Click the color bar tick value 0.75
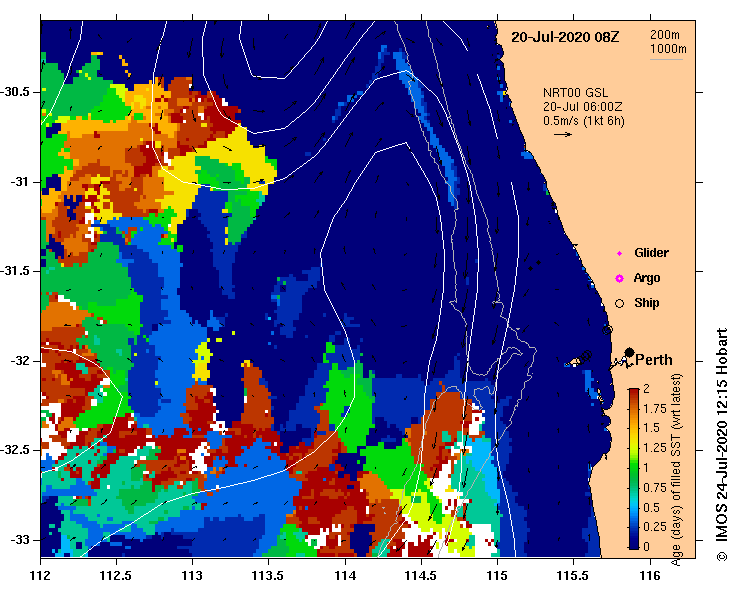 point(655,487)
